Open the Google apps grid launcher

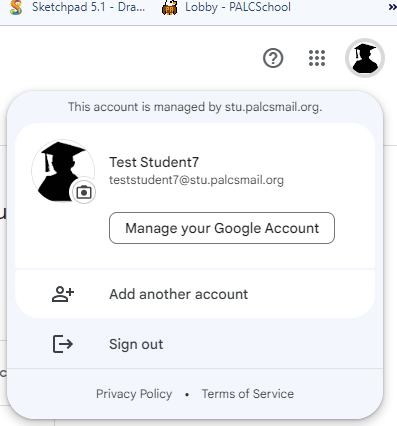coord(317,58)
